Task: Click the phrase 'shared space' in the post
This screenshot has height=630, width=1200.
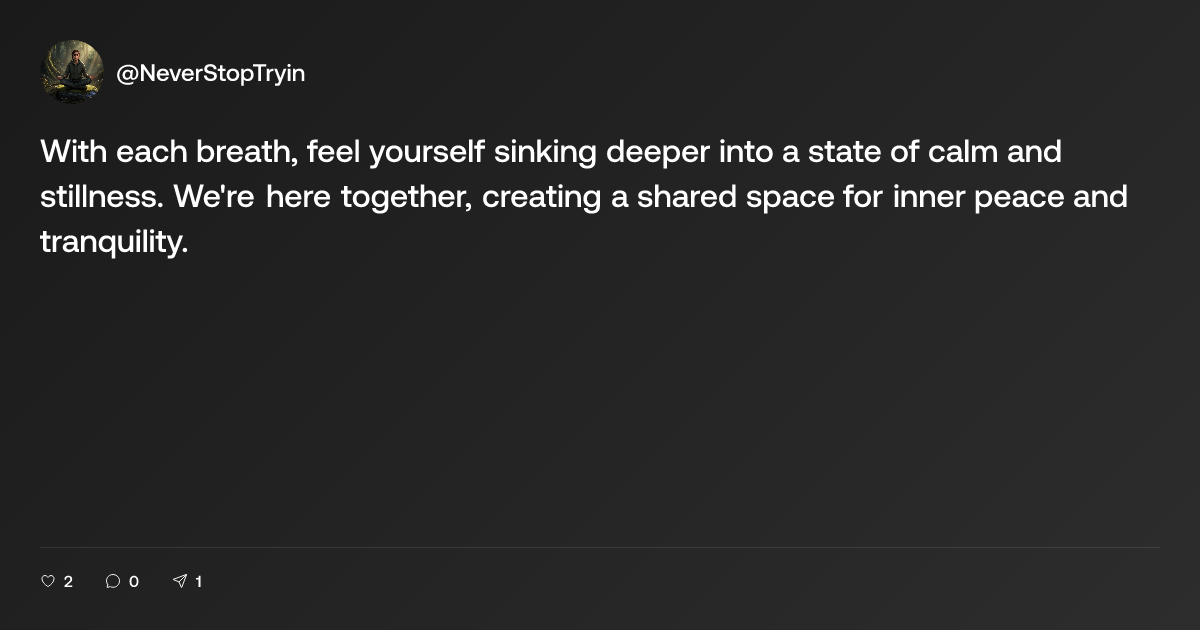Action: point(720,197)
